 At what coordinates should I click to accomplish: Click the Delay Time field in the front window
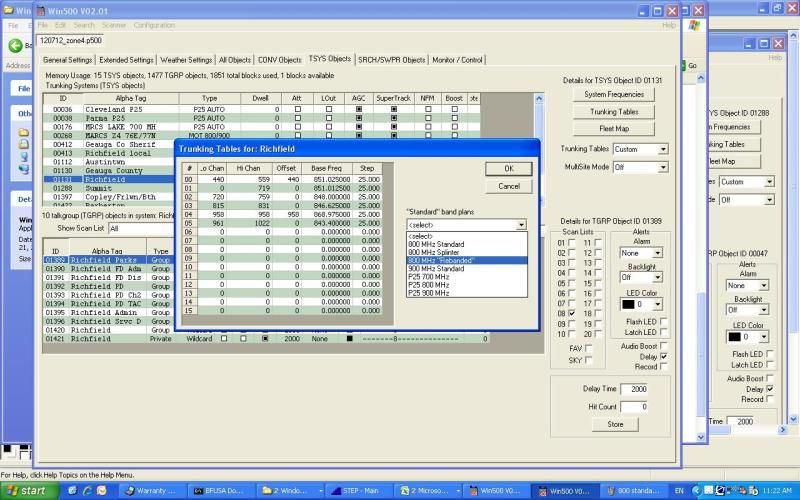click(634, 389)
